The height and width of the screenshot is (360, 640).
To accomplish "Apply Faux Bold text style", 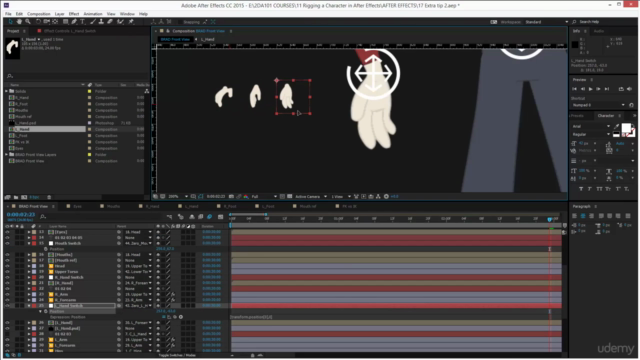I will [581, 189].
